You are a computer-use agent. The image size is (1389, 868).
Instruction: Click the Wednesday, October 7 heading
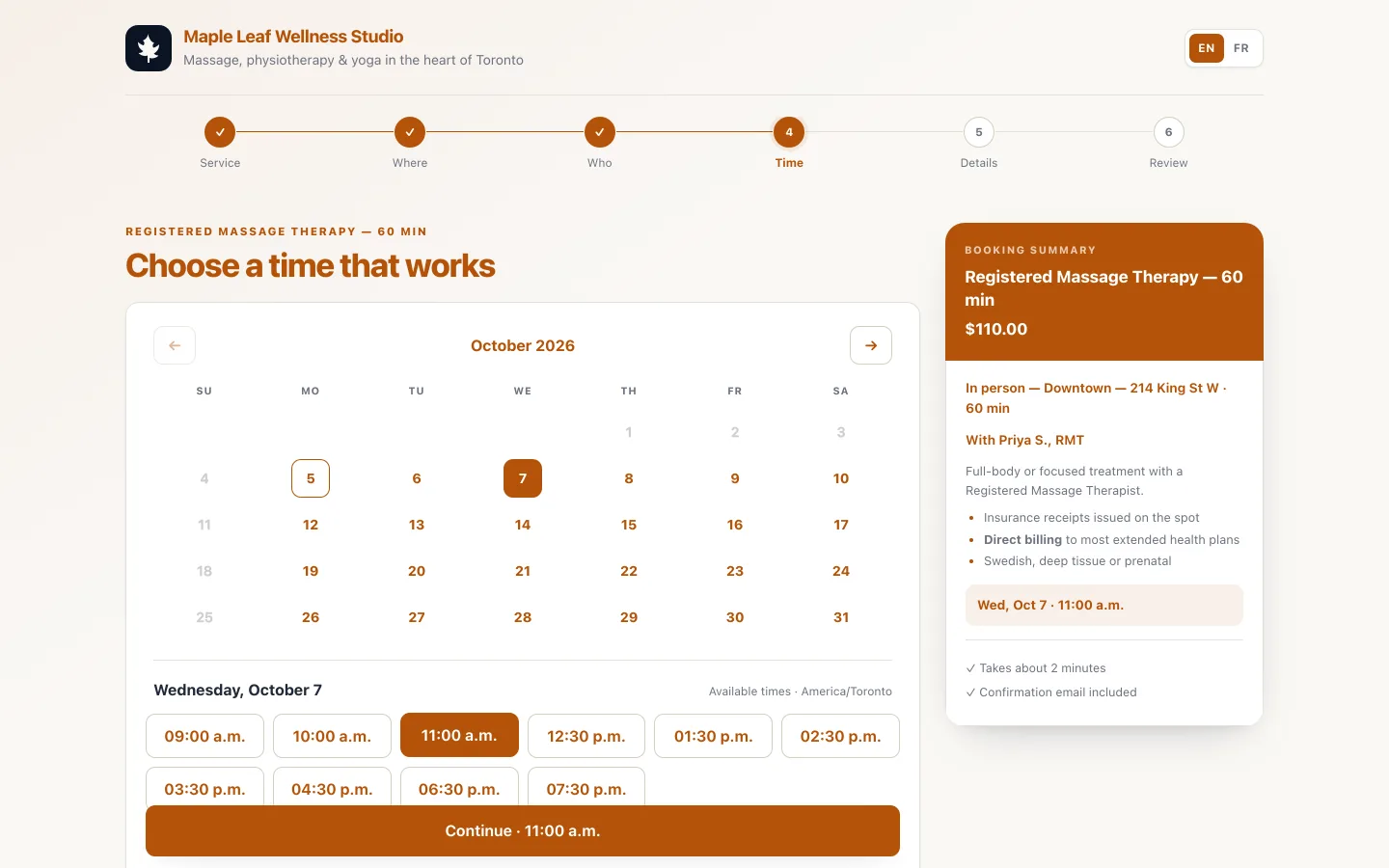238,690
